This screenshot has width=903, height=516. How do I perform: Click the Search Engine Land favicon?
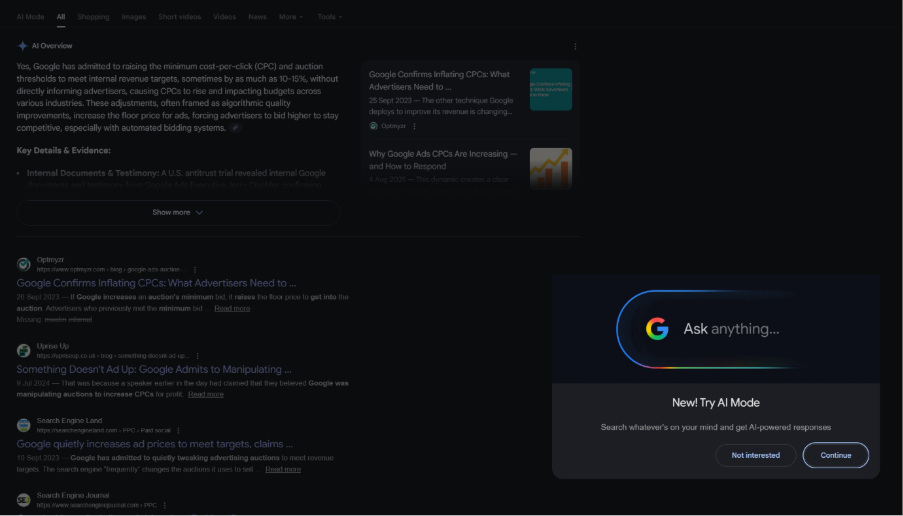point(24,425)
